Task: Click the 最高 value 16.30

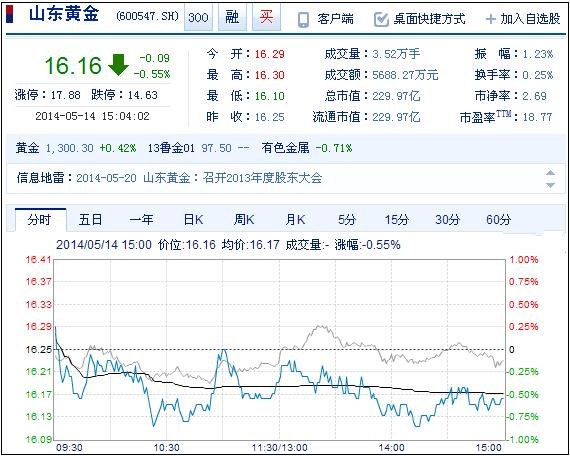Action: 269,75
